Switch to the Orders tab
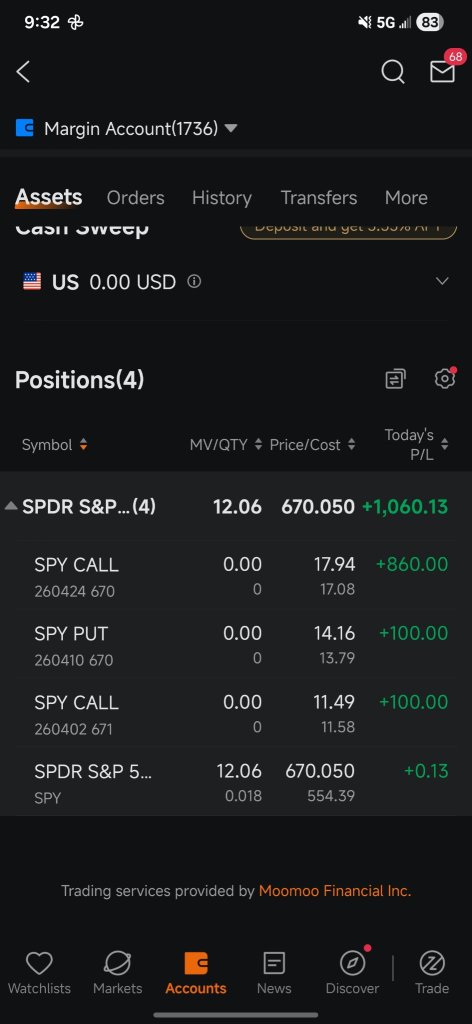This screenshot has height=1024, width=472. tap(135, 197)
